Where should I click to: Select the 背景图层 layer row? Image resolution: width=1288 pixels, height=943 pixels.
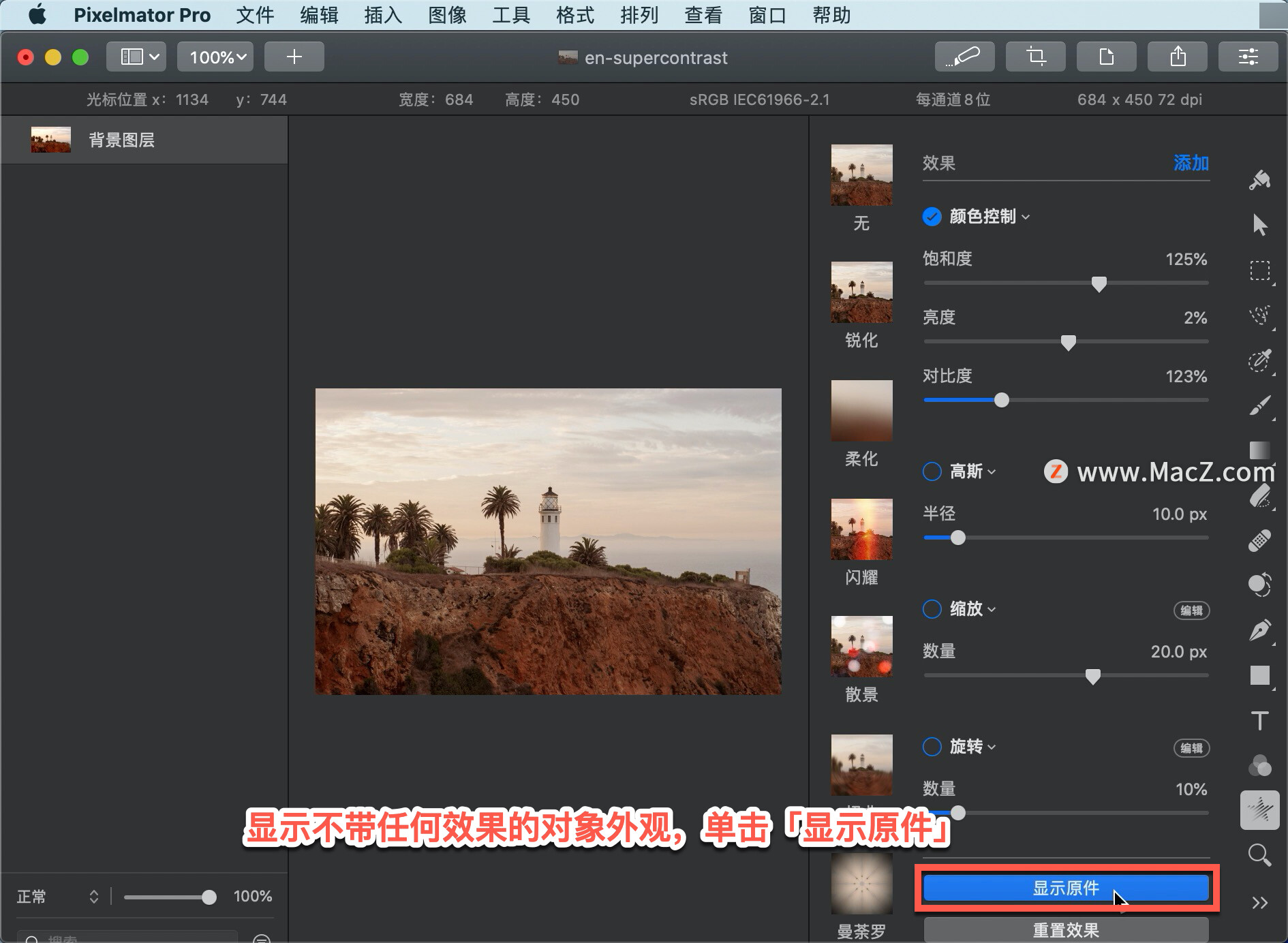click(144, 140)
